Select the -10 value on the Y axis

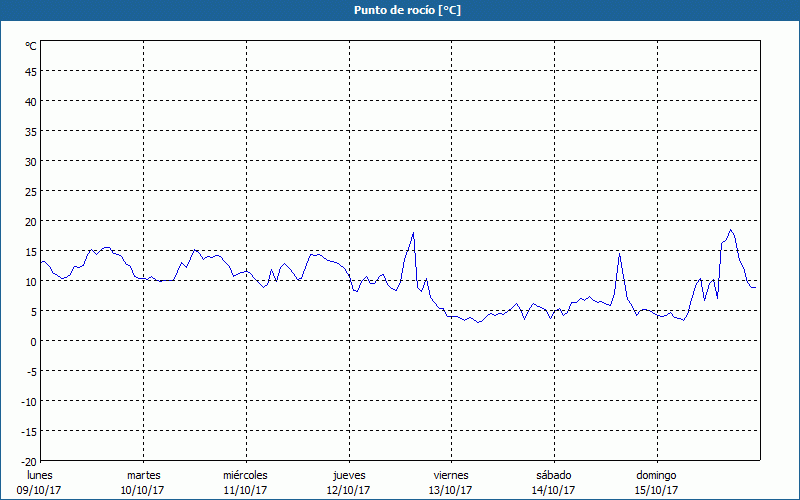tap(28, 401)
